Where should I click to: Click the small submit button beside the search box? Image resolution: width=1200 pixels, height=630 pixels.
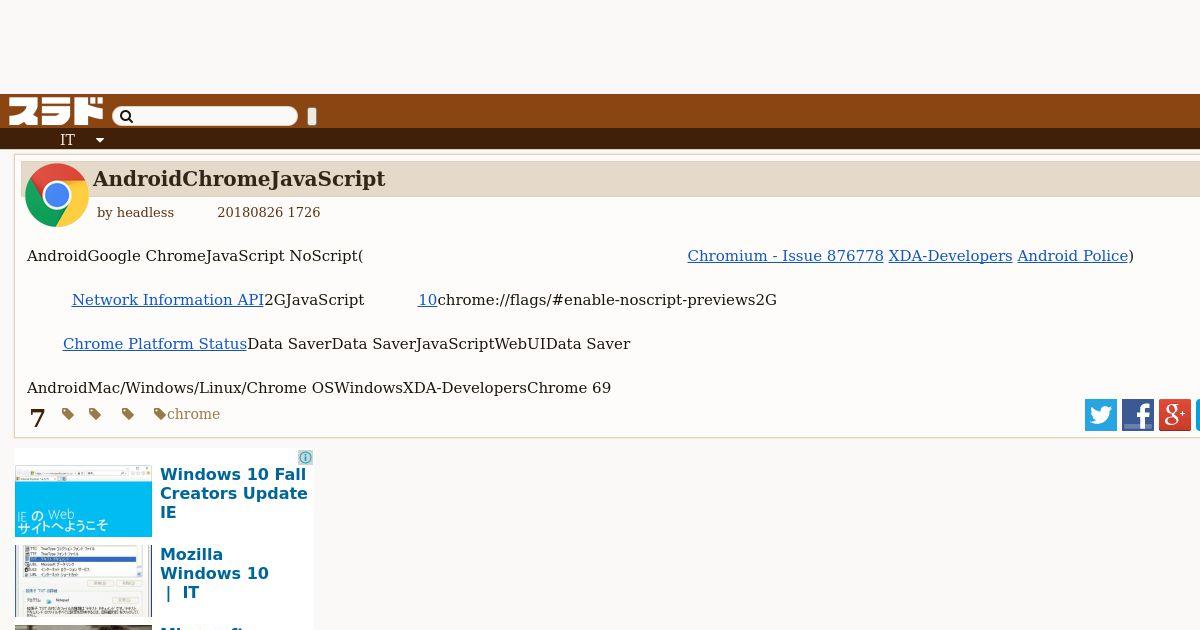click(x=312, y=116)
